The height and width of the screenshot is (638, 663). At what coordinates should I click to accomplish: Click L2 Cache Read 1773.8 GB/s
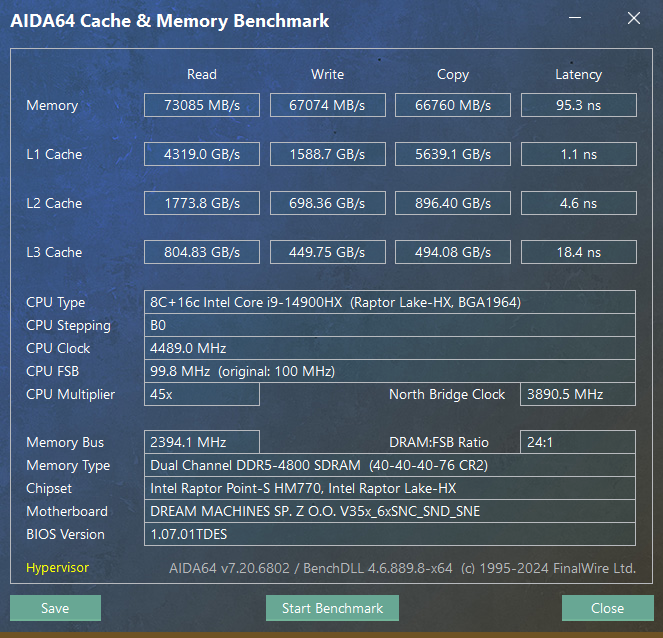pyautogui.click(x=202, y=203)
